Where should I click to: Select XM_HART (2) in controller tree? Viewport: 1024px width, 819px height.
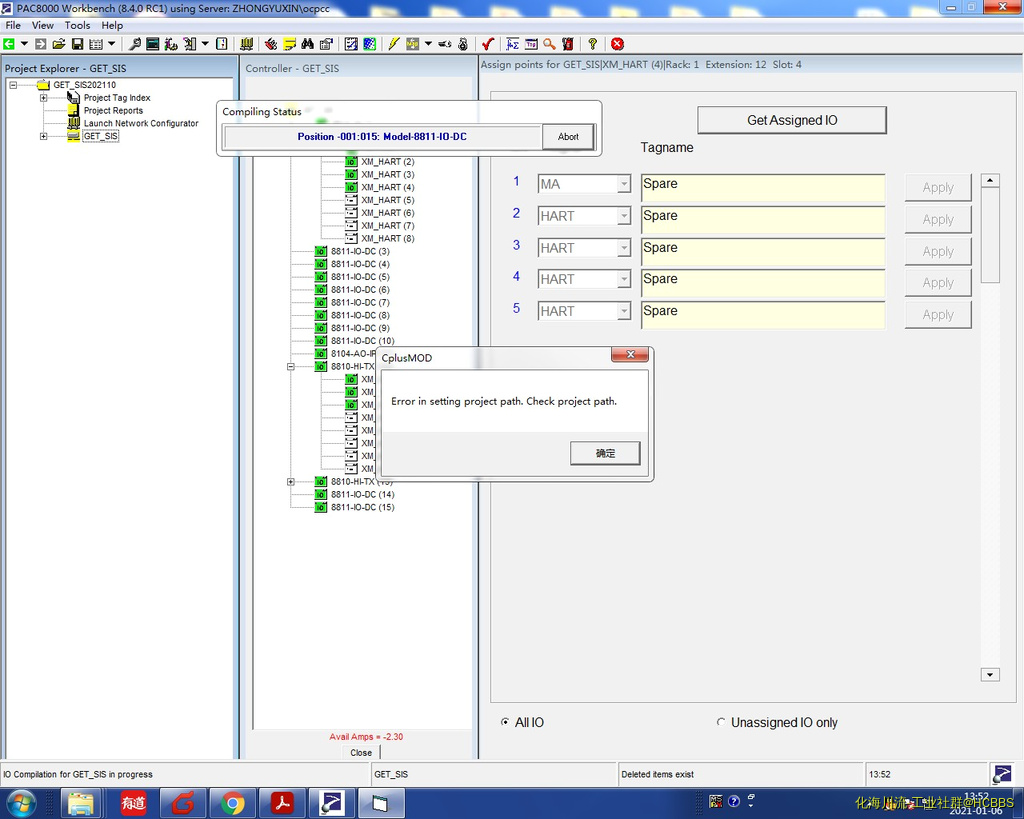388,162
